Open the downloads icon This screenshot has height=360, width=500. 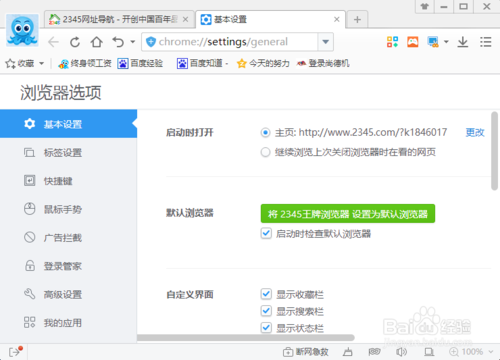pyautogui.click(x=463, y=42)
